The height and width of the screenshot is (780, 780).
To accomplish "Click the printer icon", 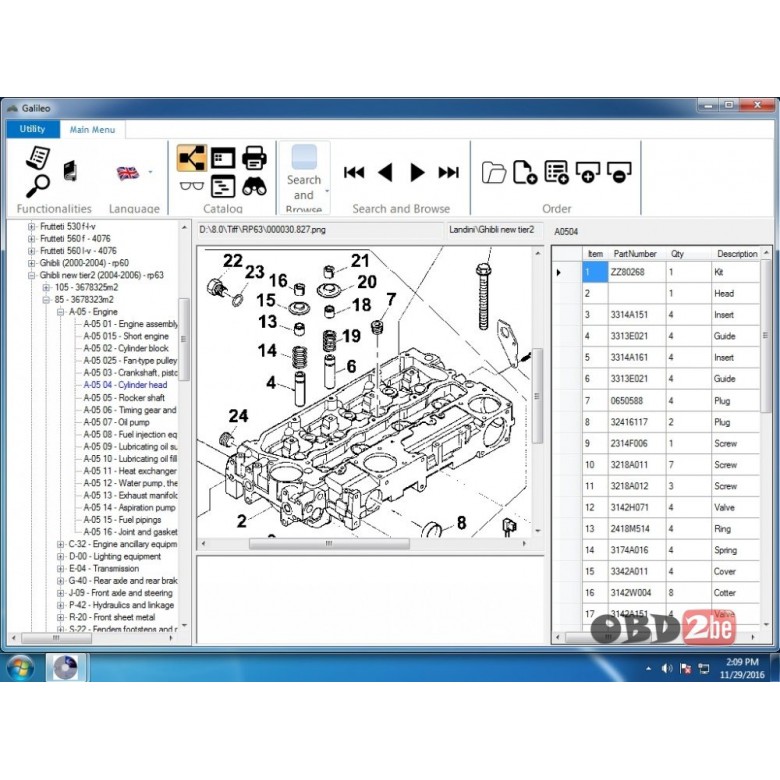I will tap(254, 158).
